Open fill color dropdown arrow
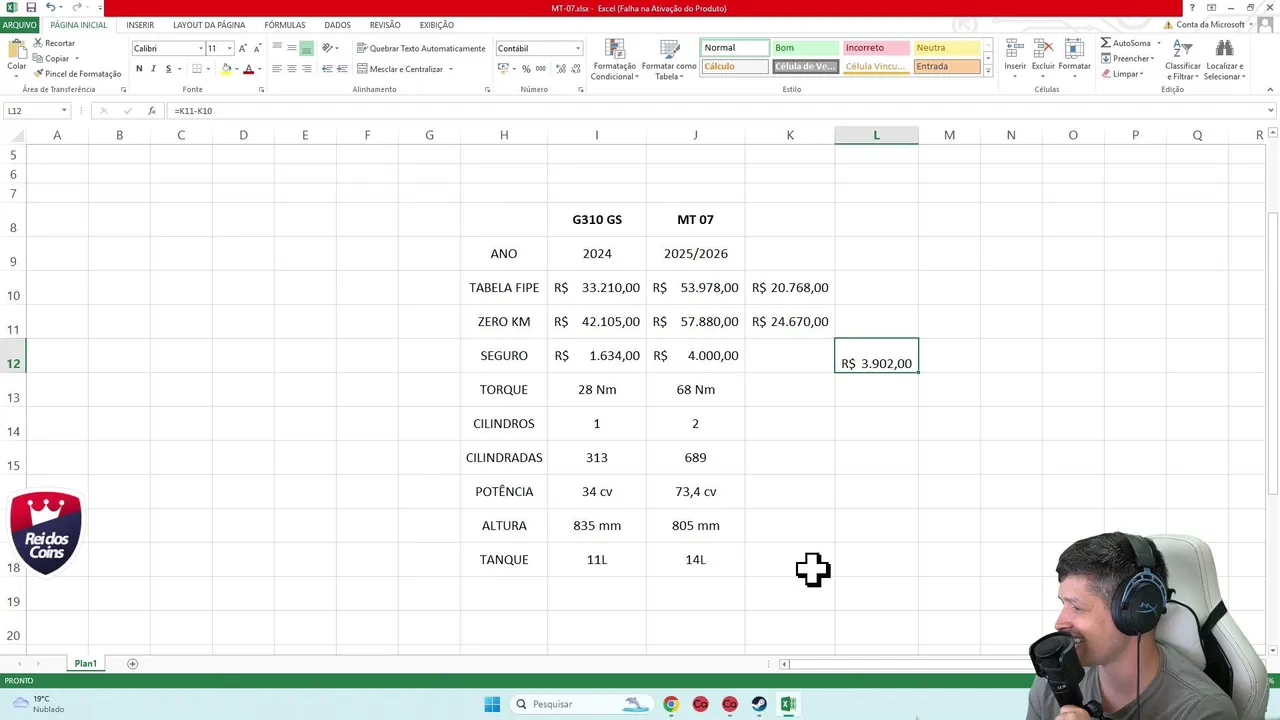 (x=236, y=69)
